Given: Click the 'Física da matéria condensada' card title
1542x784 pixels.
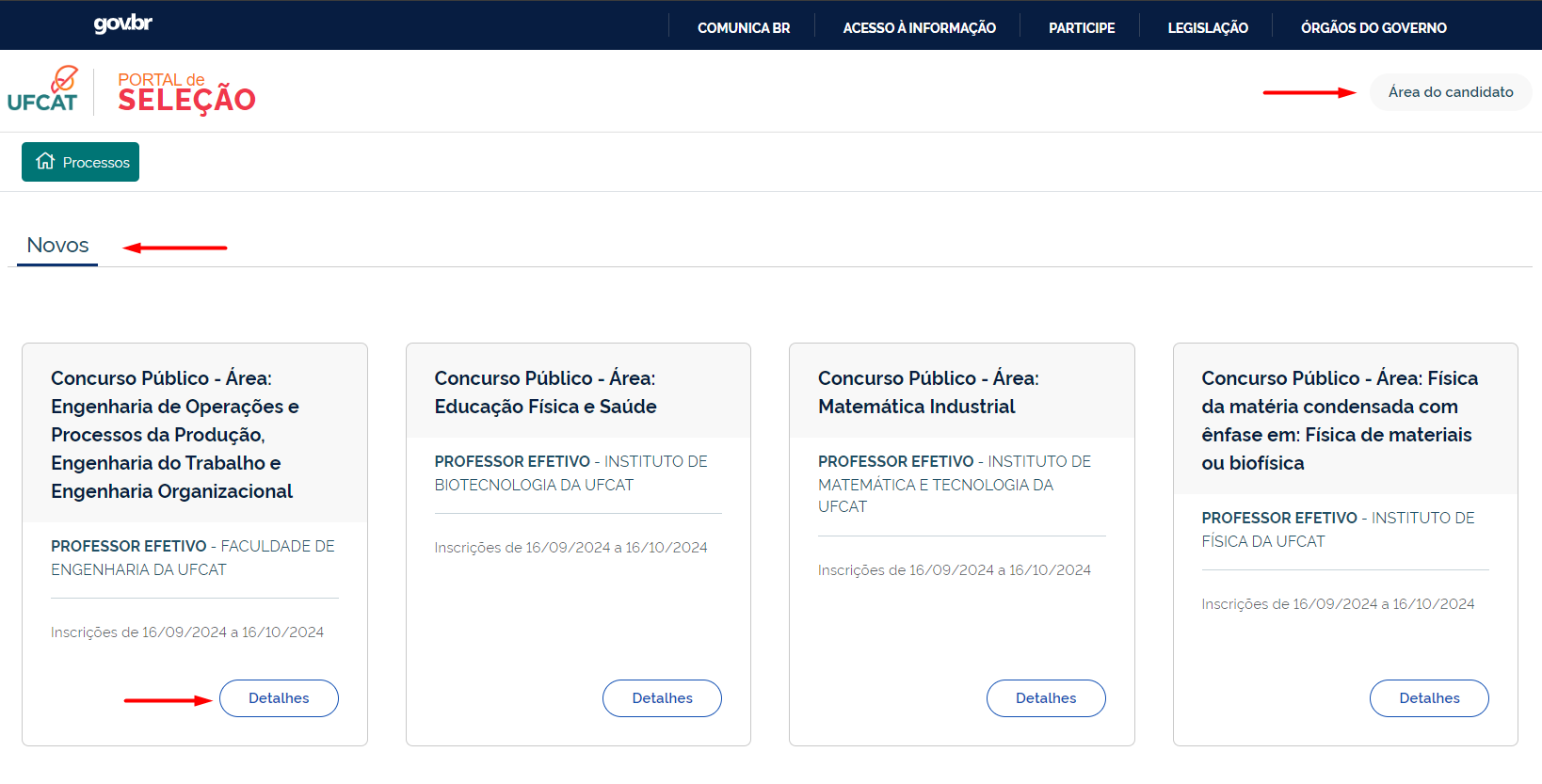Looking at the screenshot, I should [x=1340, y=421].
